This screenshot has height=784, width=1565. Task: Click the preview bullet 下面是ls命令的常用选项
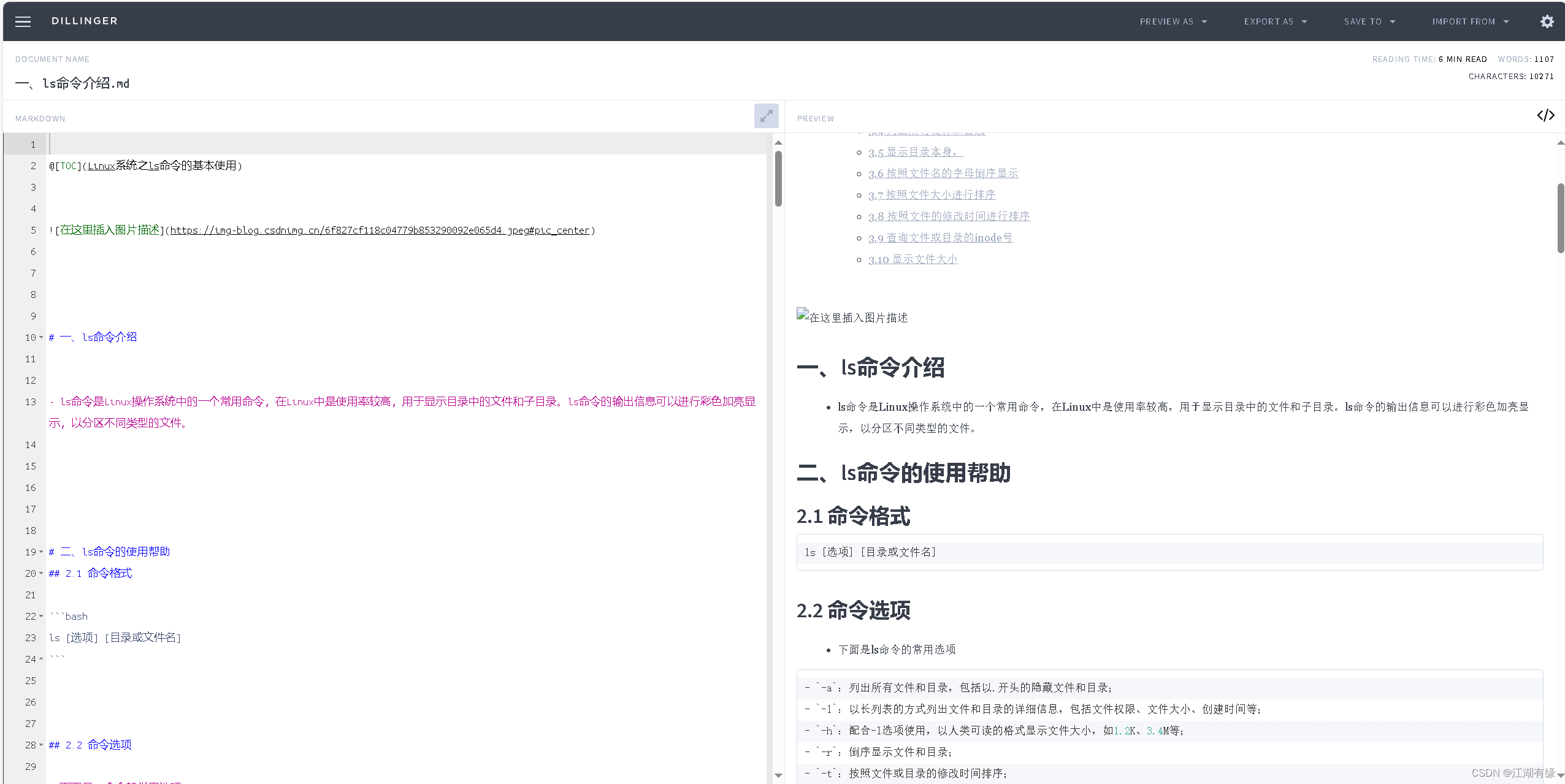pyautogui.click(x=897, y=650)
